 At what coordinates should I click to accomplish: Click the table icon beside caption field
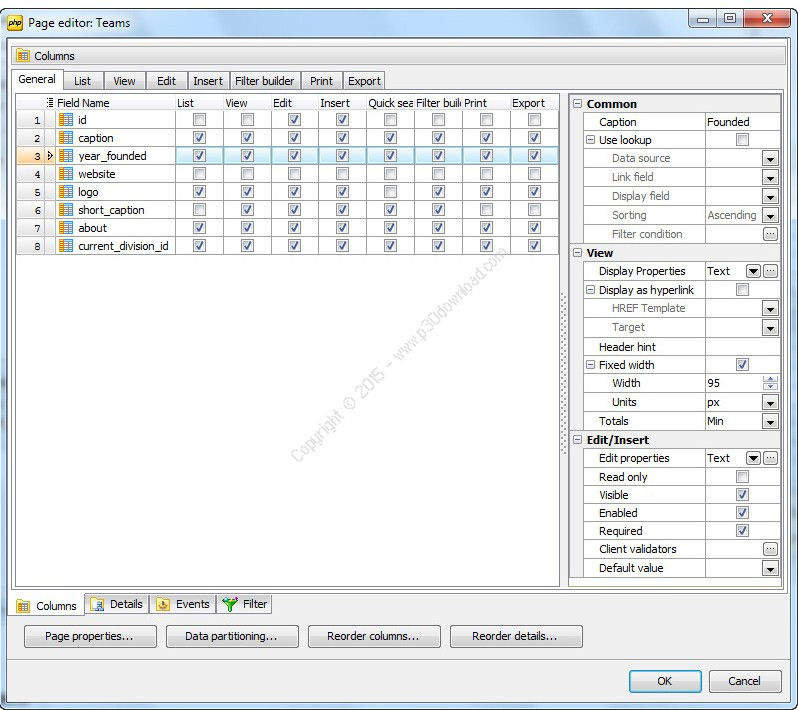point(66,138)
